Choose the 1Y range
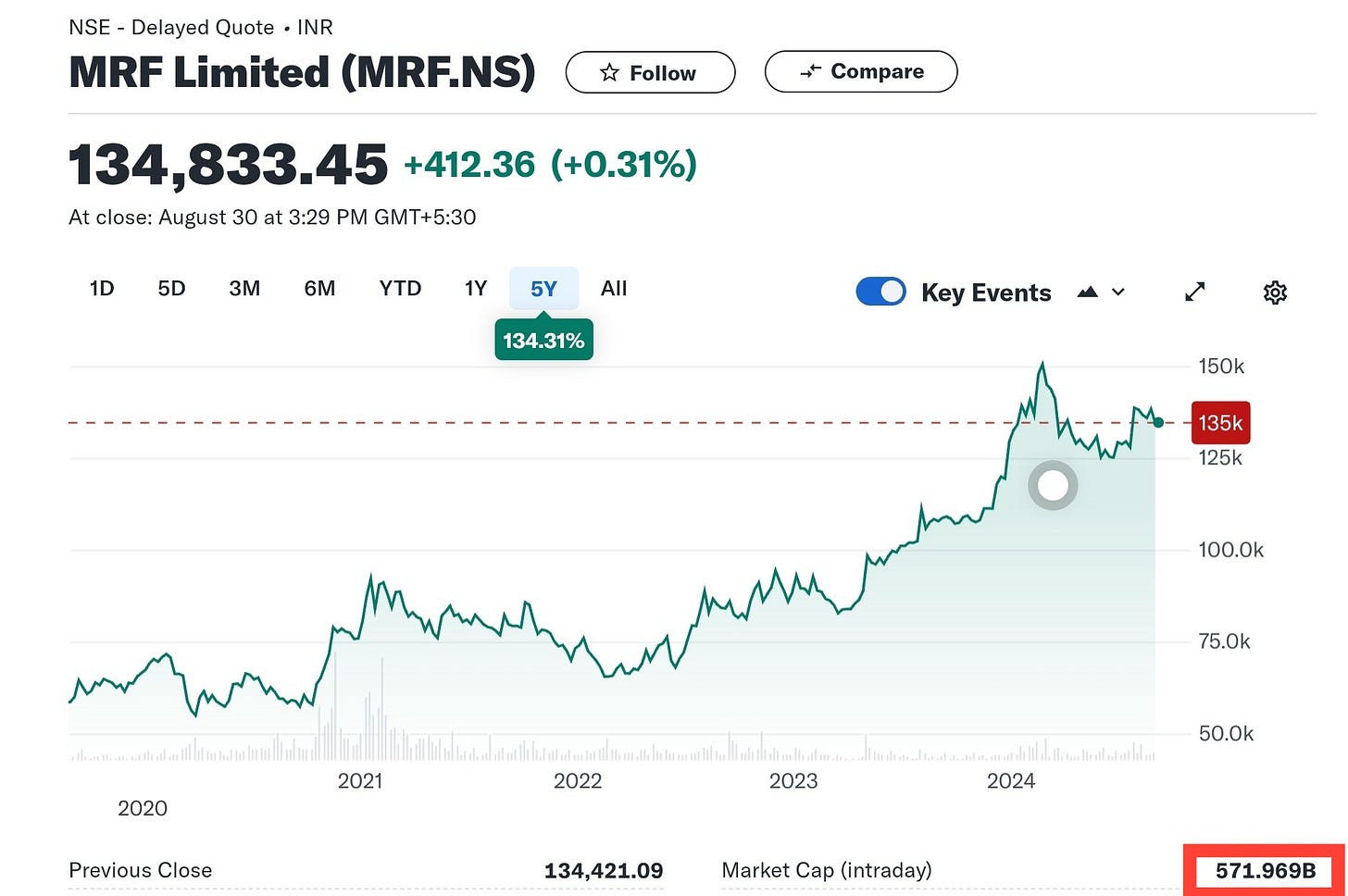This screenshot has height=896, width=1348. click(476, 289)
